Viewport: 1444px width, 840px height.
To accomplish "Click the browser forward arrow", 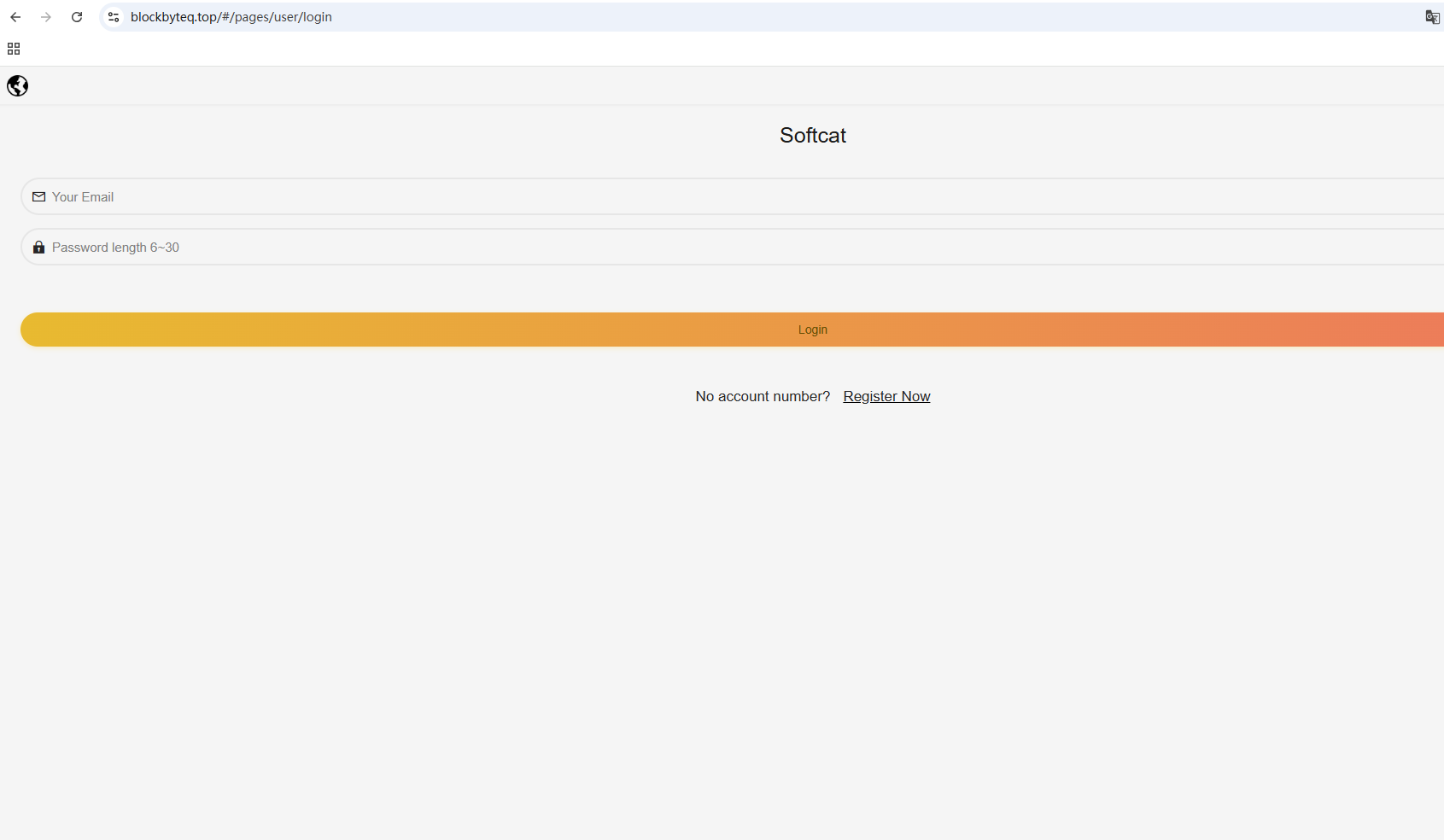I will 46,17.
